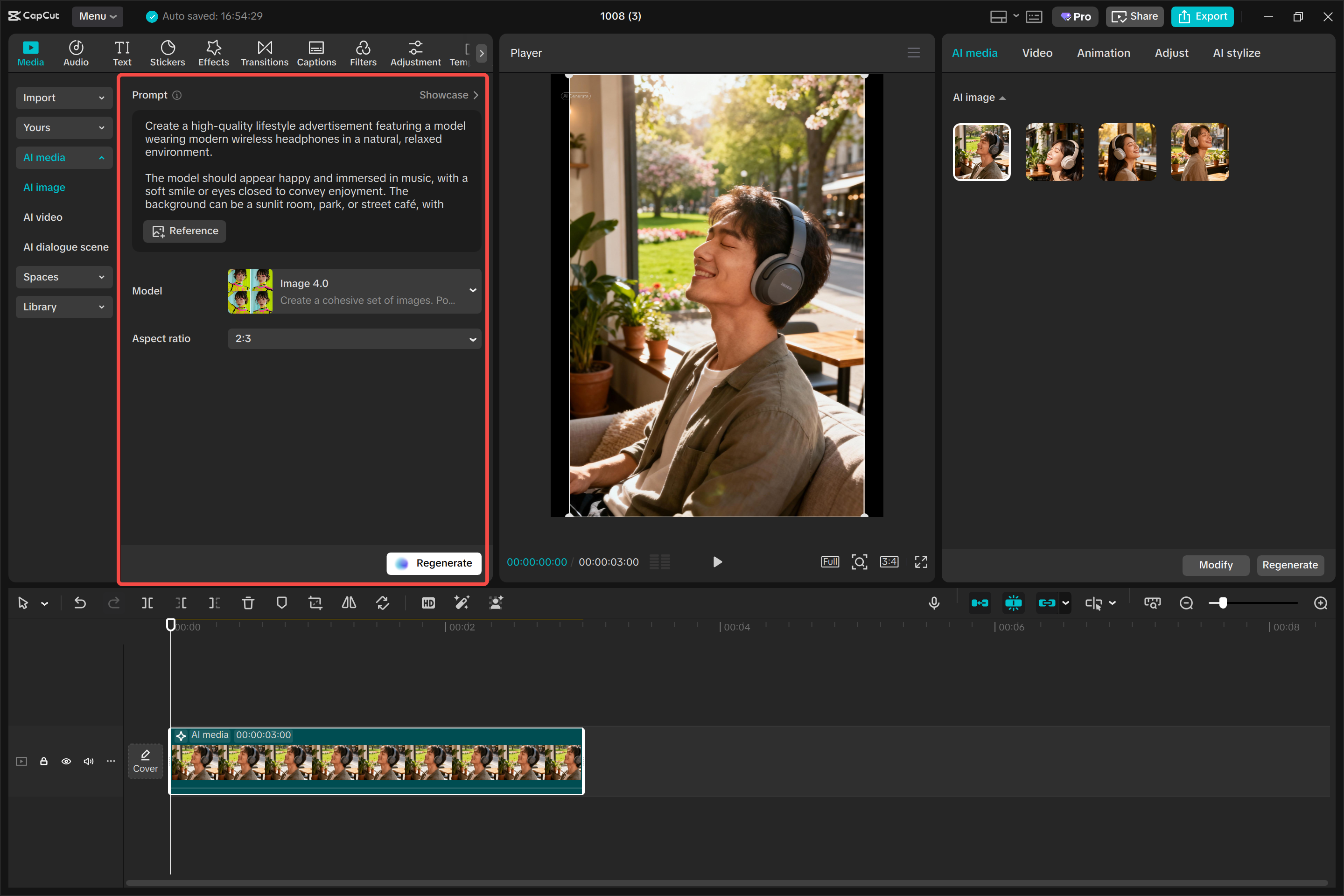This screenshot has width=1344, height=896.
Task: Expand the Library section in sidebar
Action: point(63,307)
